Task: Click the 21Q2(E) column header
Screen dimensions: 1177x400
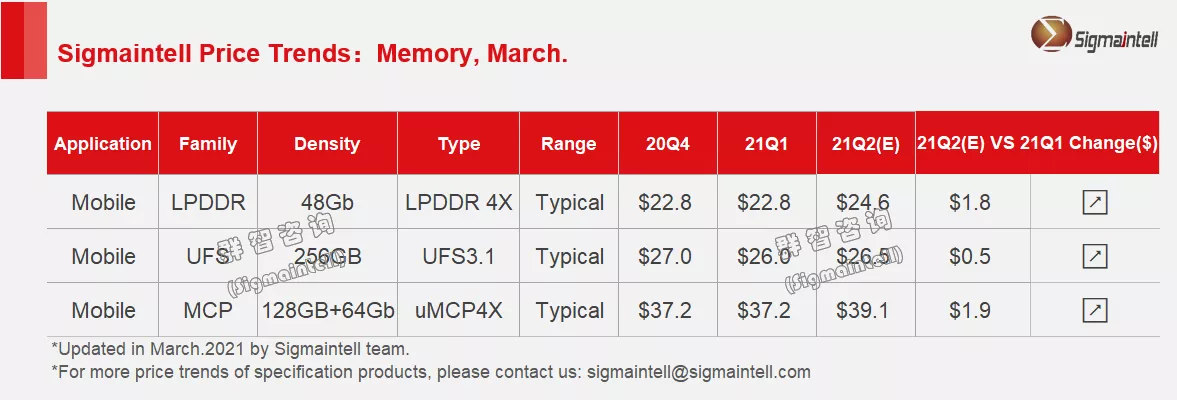Action: tap(866, 144)
